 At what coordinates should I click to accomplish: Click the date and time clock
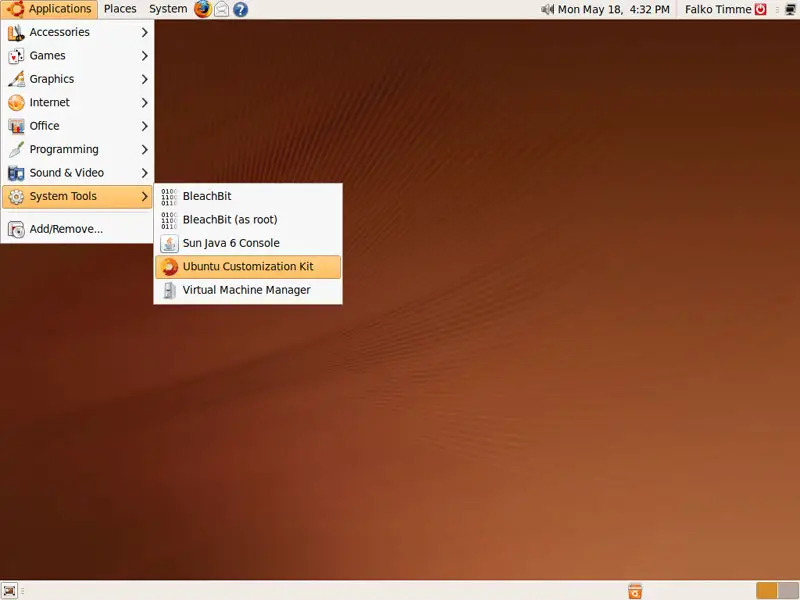click(x=613, y=9)
